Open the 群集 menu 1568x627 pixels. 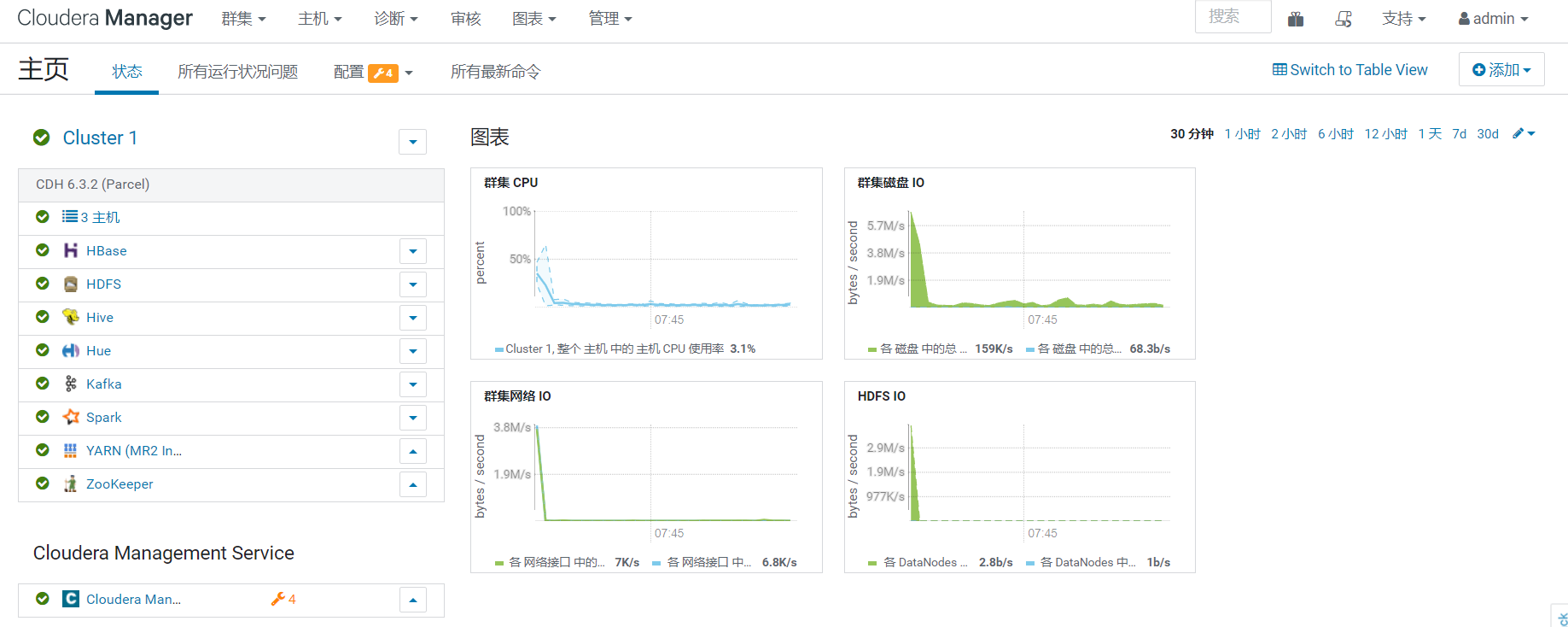(243, 19)
